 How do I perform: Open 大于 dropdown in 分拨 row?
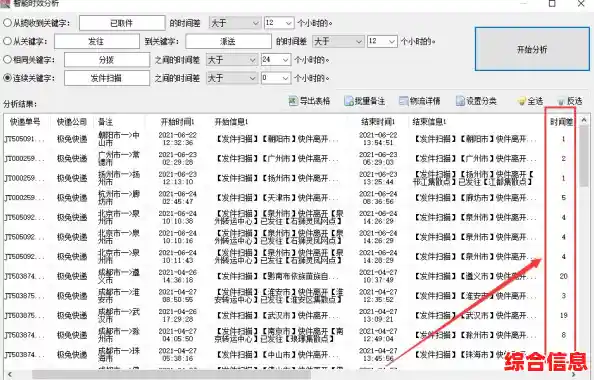coord(232,59)
